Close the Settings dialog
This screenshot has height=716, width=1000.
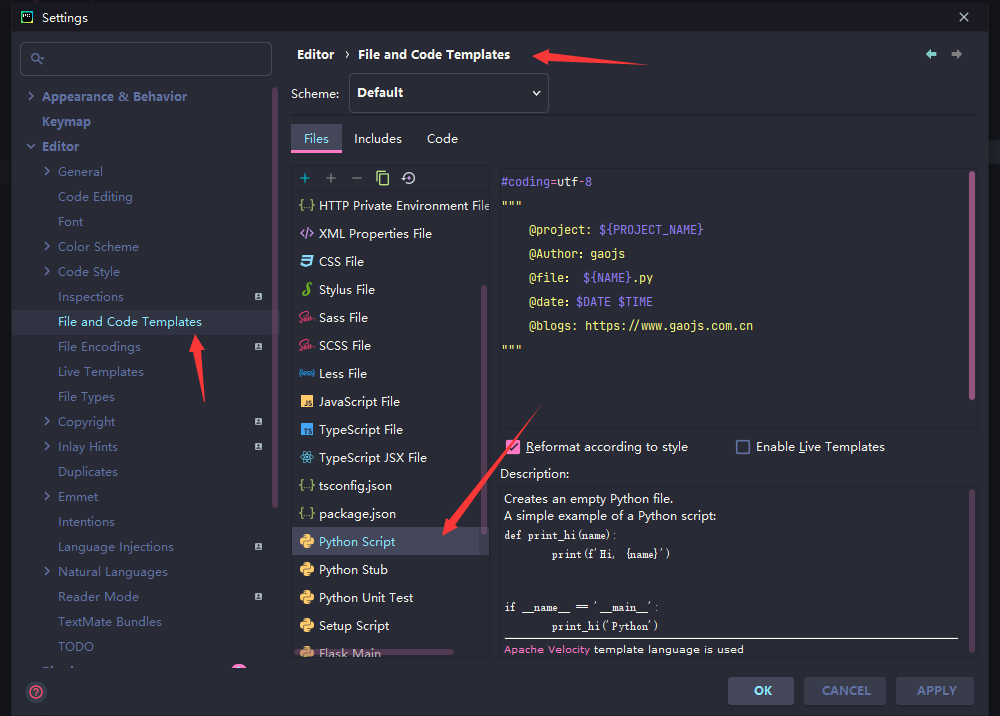coord(964,17)
